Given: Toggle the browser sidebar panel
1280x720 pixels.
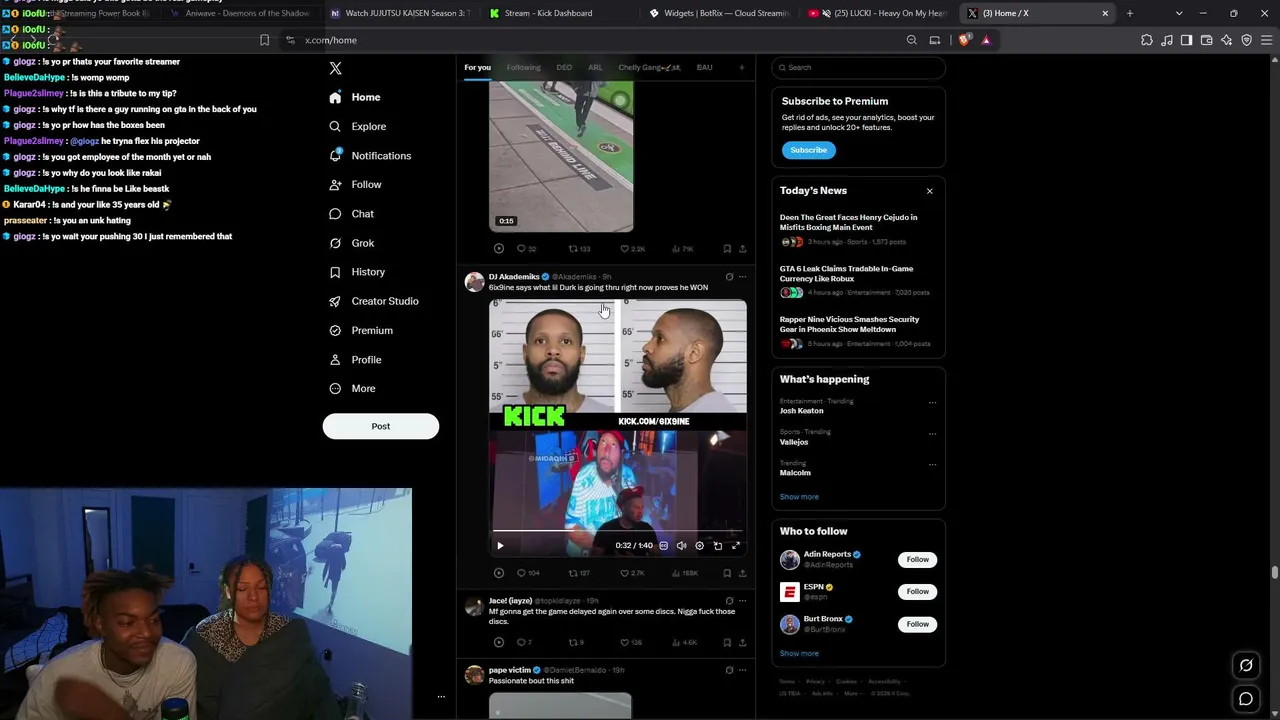Looking at the screenshot, I should pyautogui.click(x=1186, y=40).
